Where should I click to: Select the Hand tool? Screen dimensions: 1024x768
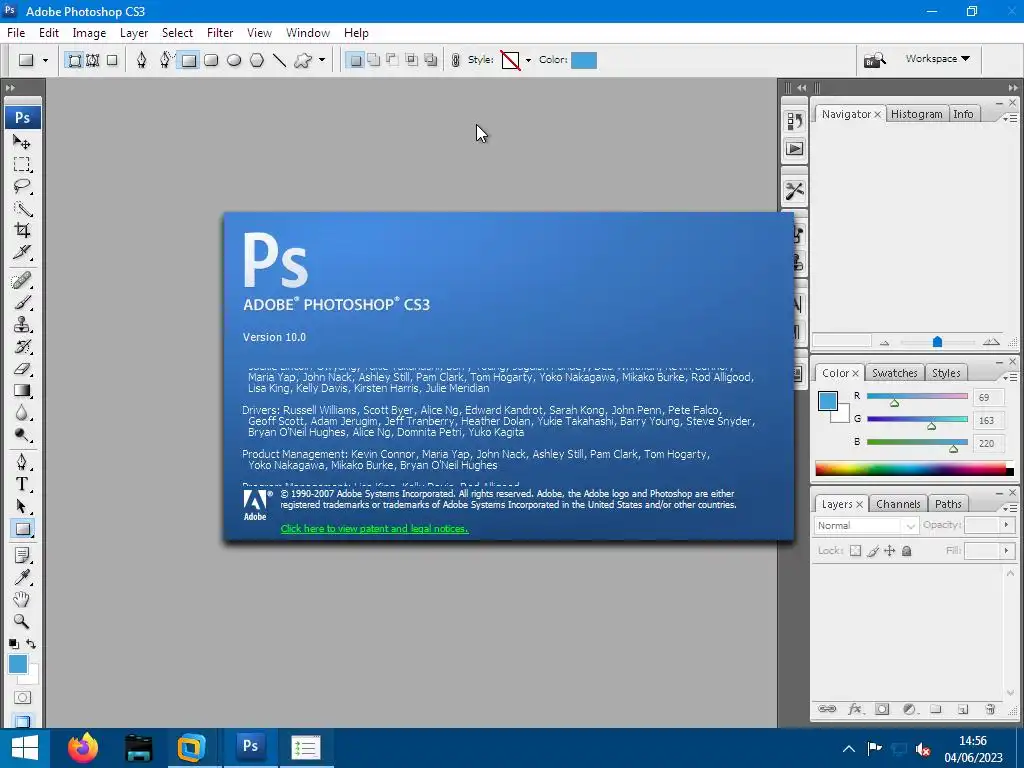point(22,600)
